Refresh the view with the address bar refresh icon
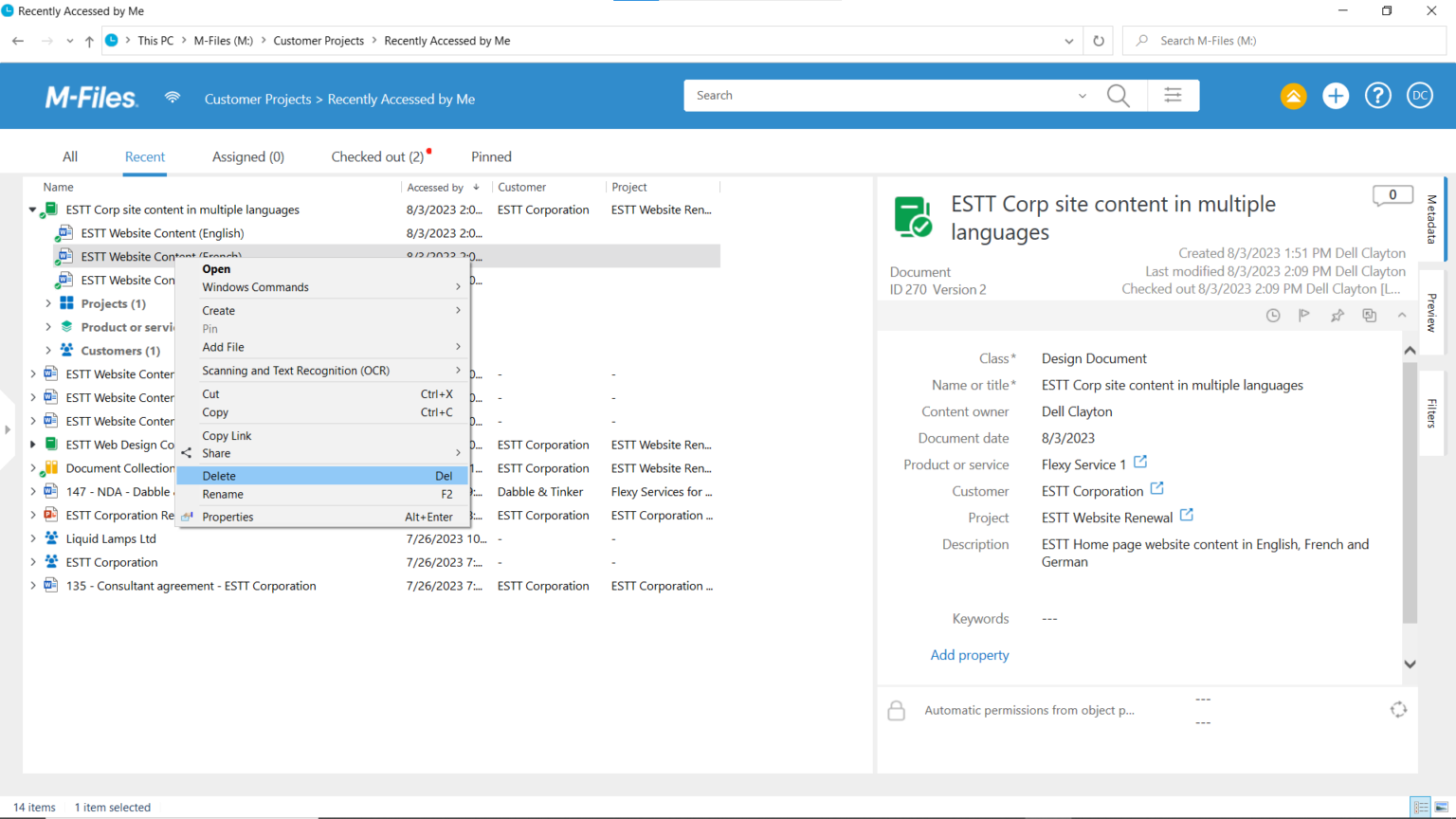 pos(1098,40)
